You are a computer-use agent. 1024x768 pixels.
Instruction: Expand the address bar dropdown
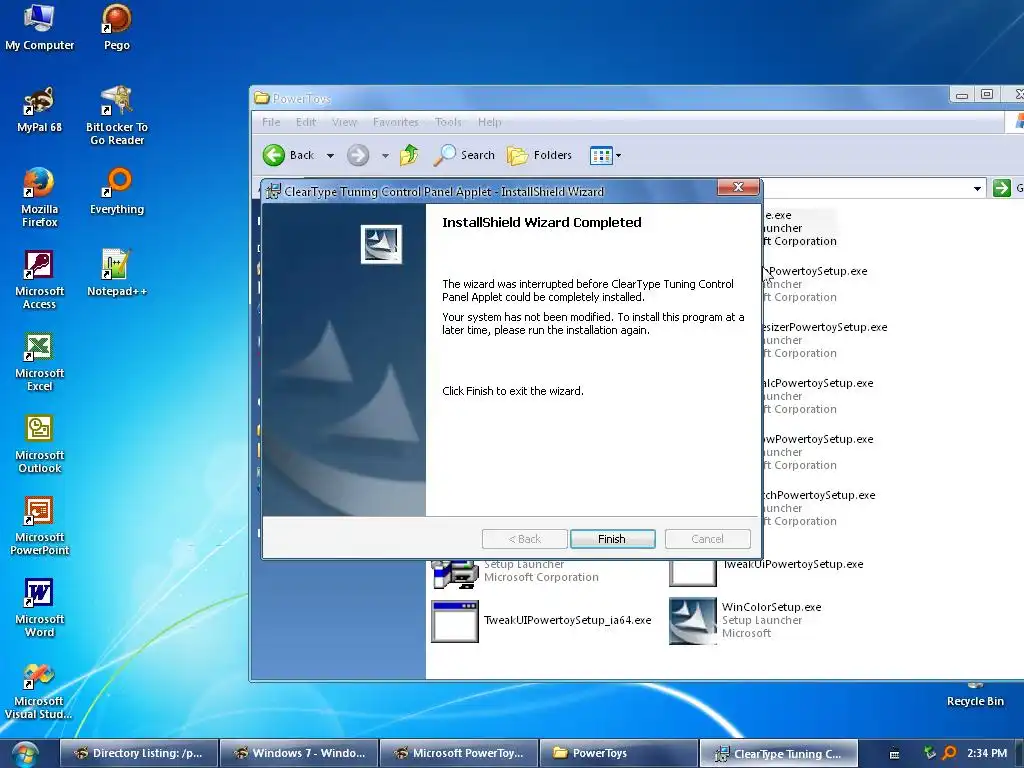977,189
